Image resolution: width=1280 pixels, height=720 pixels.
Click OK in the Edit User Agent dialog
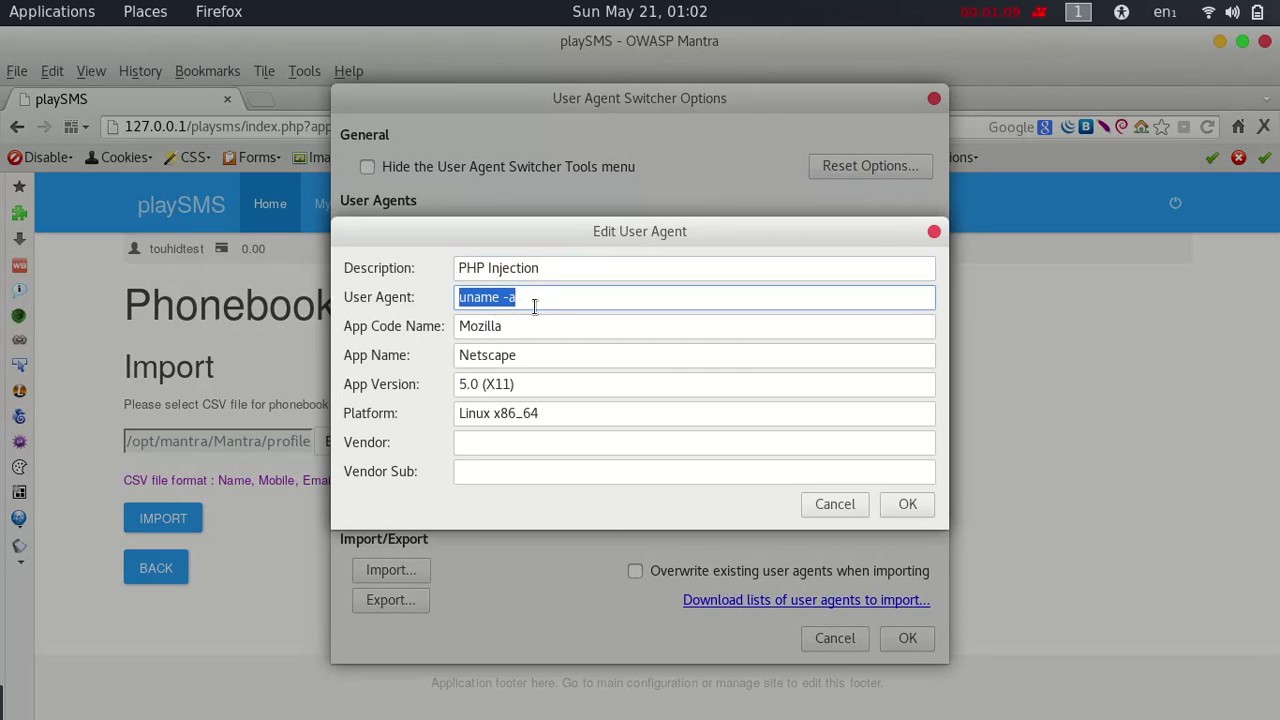(x=907, y=504)
